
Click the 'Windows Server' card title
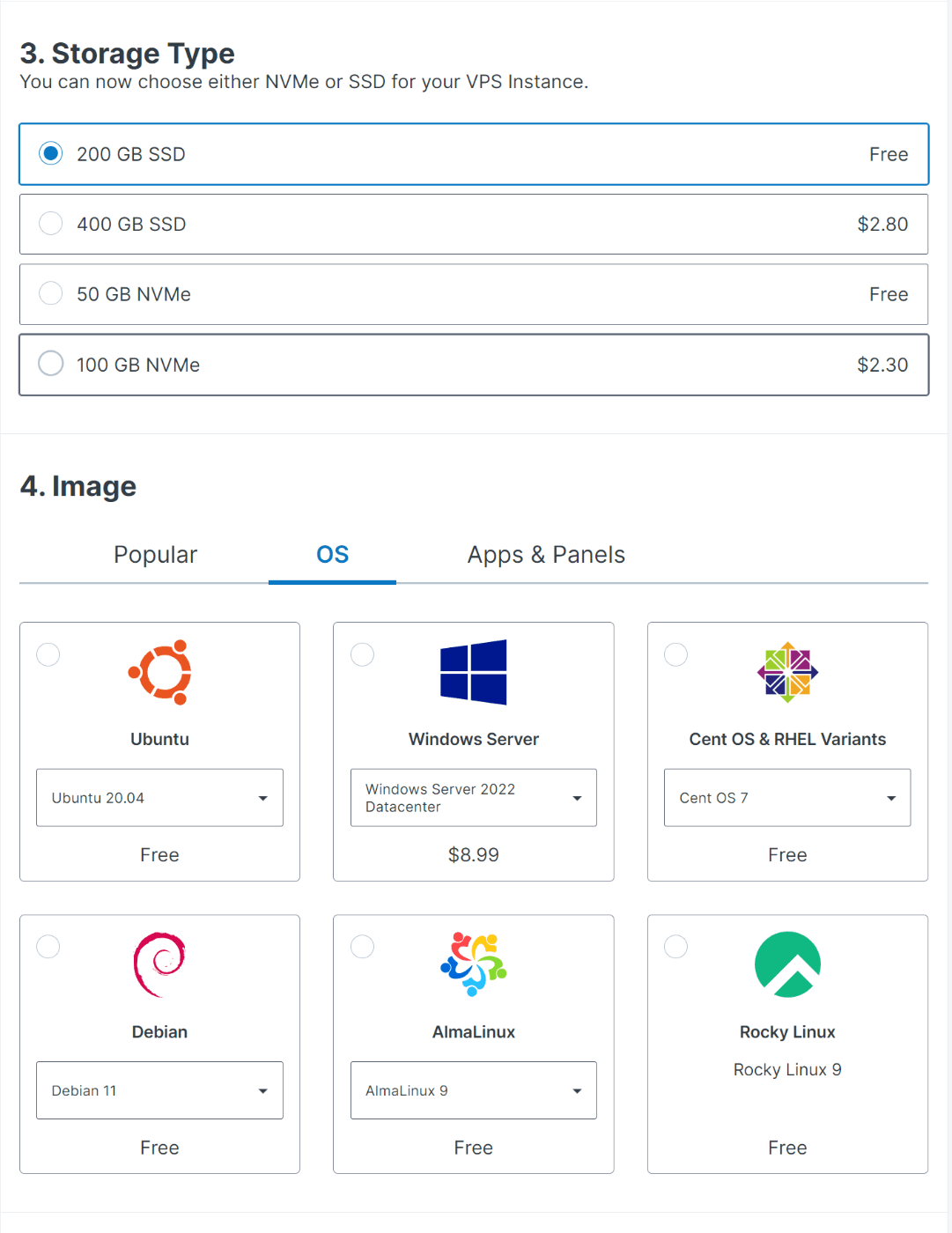click(x=474, y=740)
